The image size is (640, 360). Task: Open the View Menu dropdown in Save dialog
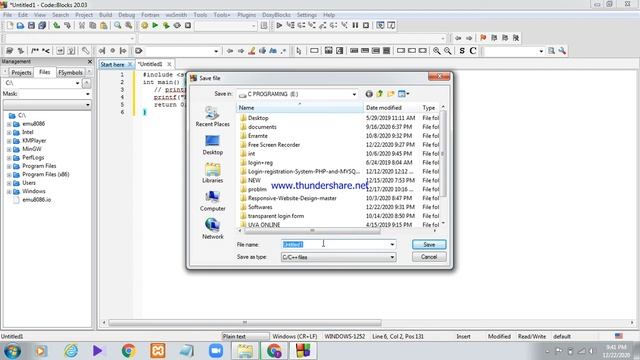(x=404, y=94)
